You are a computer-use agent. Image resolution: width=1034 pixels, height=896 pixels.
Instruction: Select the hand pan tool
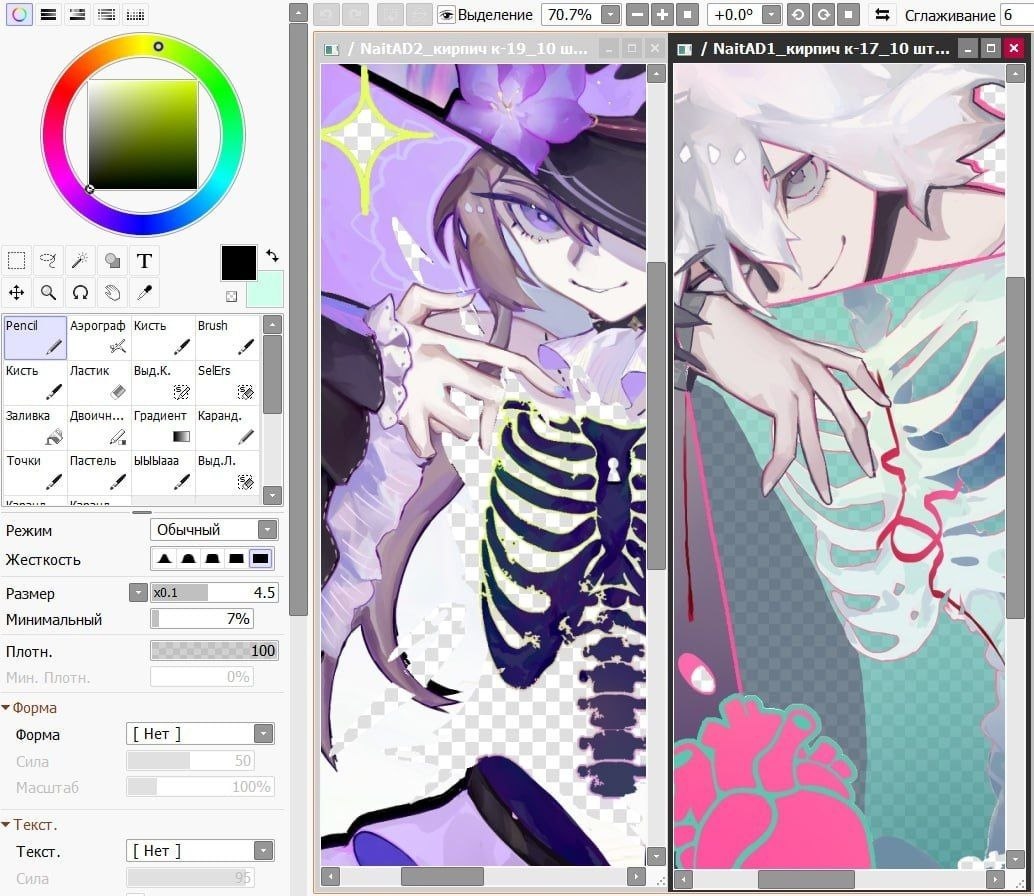[x=112, y=293]
